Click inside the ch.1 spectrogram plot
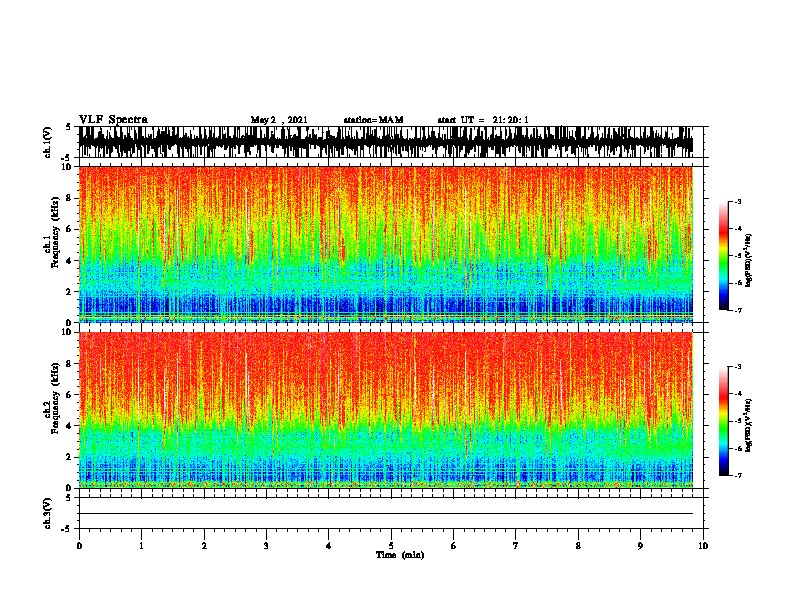The height and width of the screenshot is (612, 792). [386, 244]
